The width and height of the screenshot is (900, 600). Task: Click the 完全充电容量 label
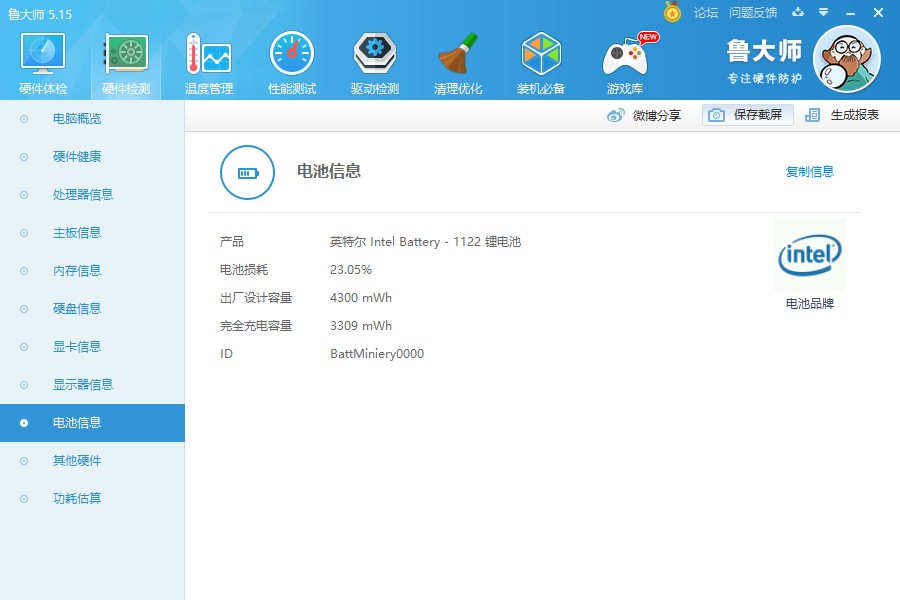coord(256,326)
